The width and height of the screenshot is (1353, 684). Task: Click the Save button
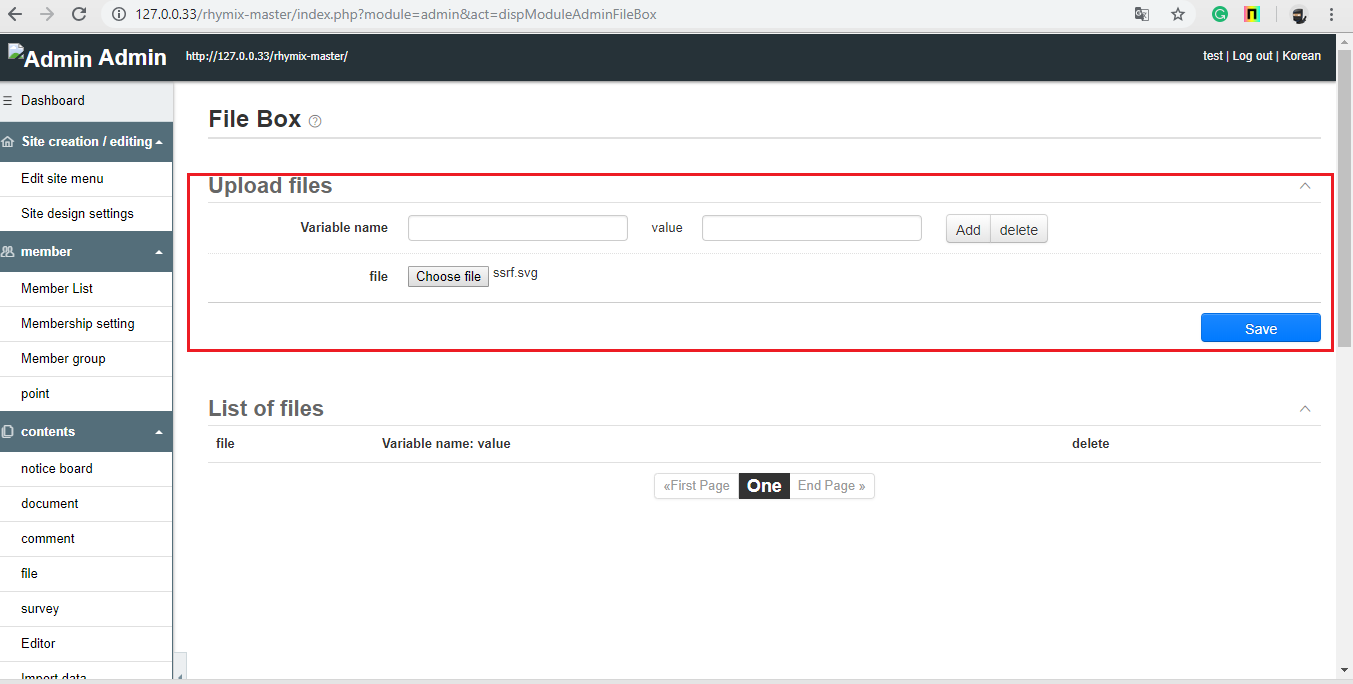(1260, 328)
